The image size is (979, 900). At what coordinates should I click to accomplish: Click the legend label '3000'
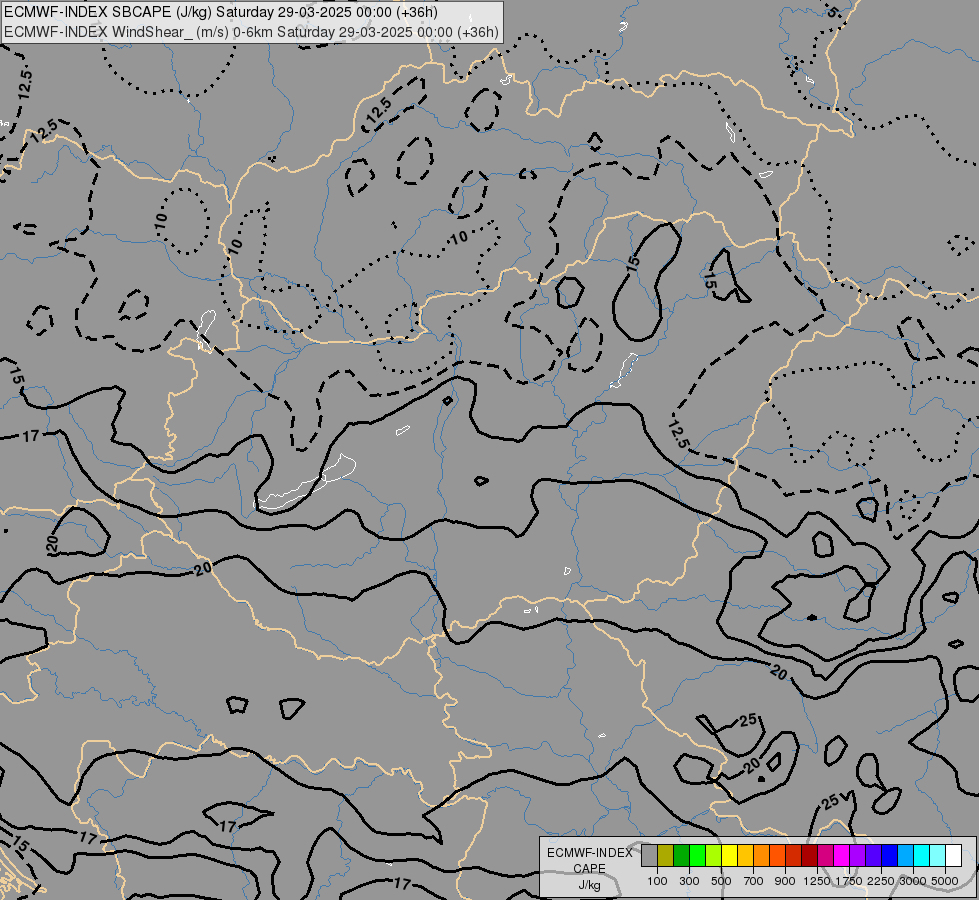[x=913, y=881]
